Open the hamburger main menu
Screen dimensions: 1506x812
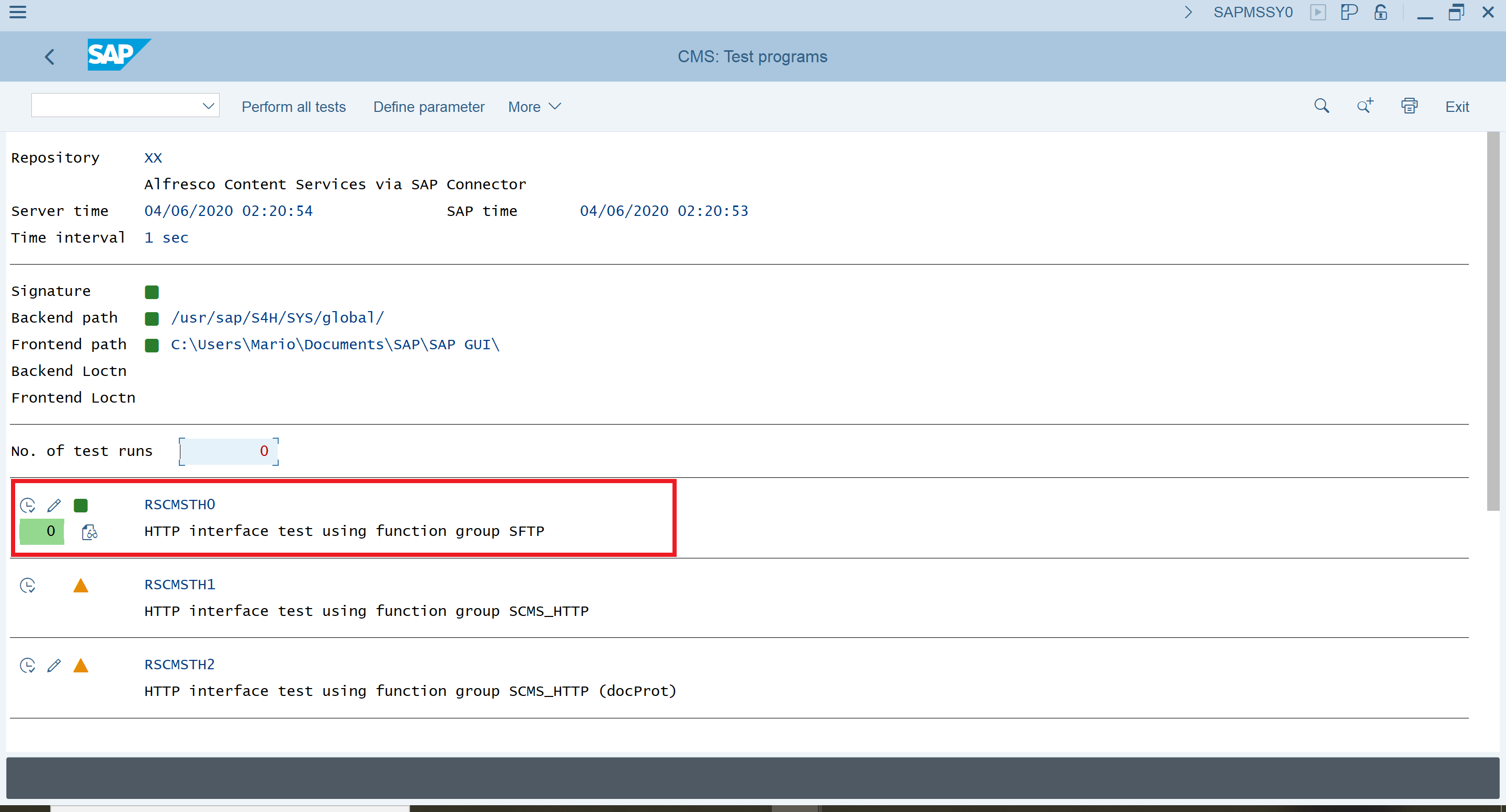pyautogui.click(x=18, y=12)
